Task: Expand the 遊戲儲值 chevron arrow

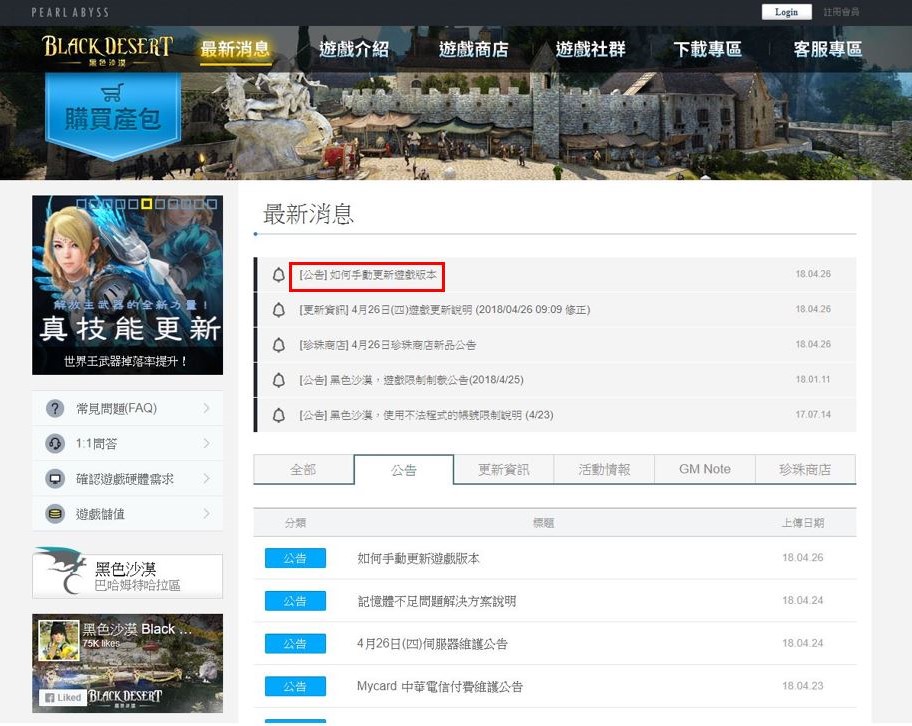Action: pyautogui.click(x=206, y=514)
